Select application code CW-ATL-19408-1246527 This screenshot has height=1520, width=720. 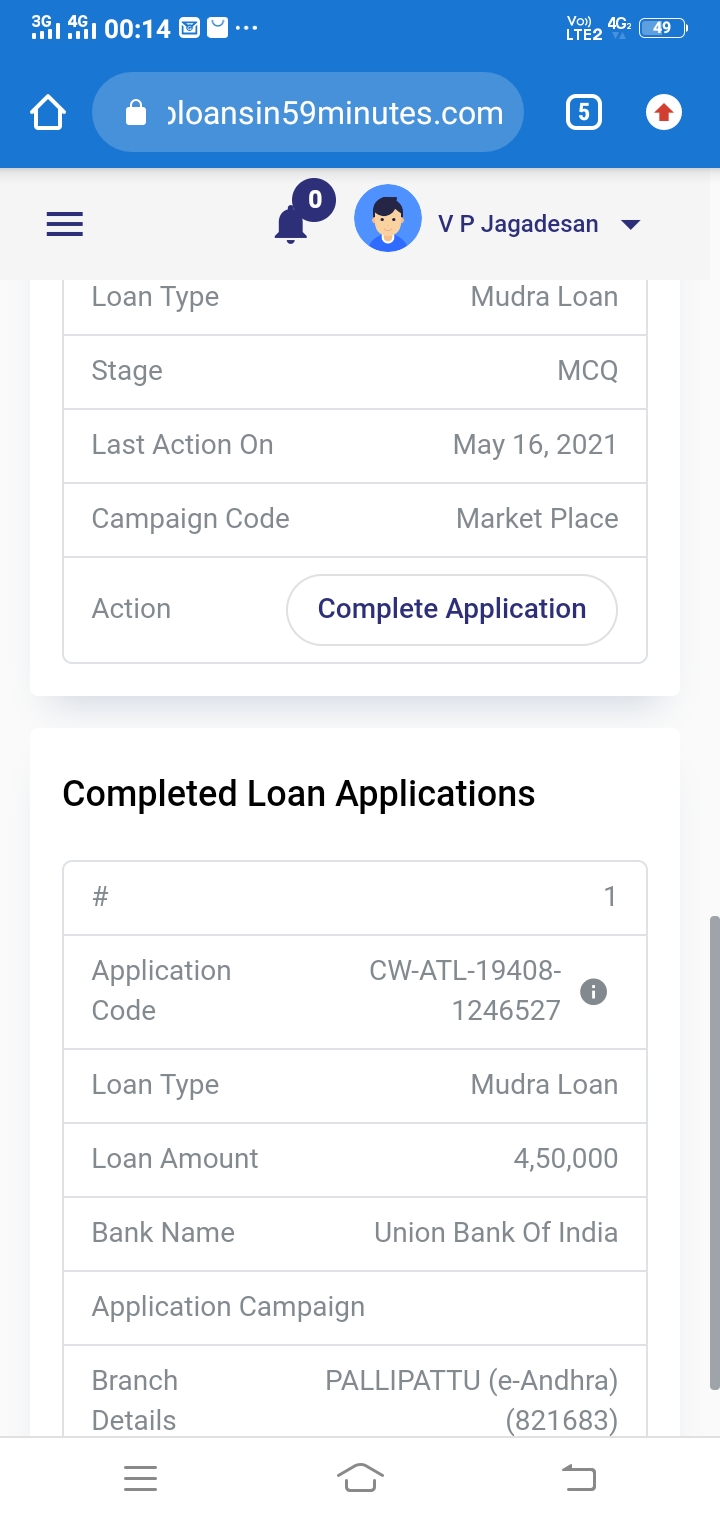[465, 990]
